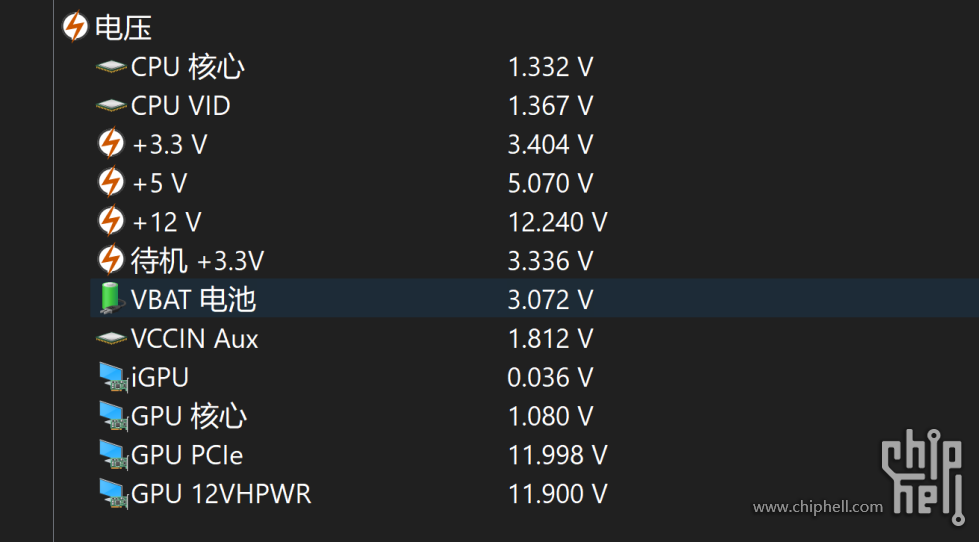Screen dimensions: 979x542
Task: Select the GPU 核心 sensor row
Action: [534, 416]
